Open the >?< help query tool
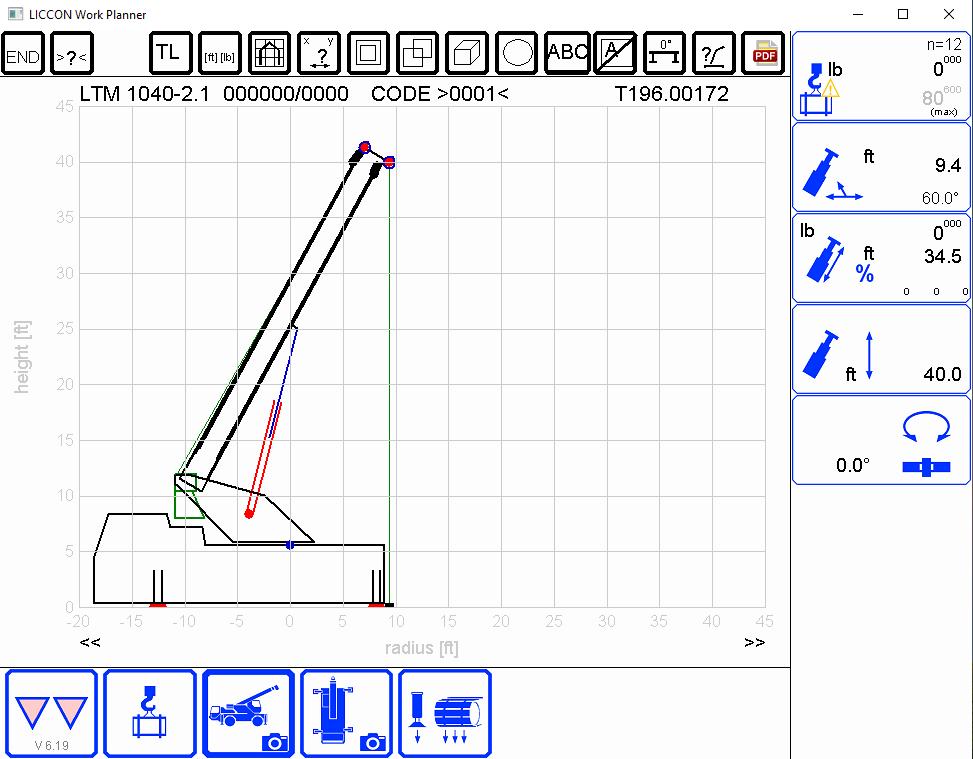Viewport: 973px width, 759px height. tap(71, 54)
